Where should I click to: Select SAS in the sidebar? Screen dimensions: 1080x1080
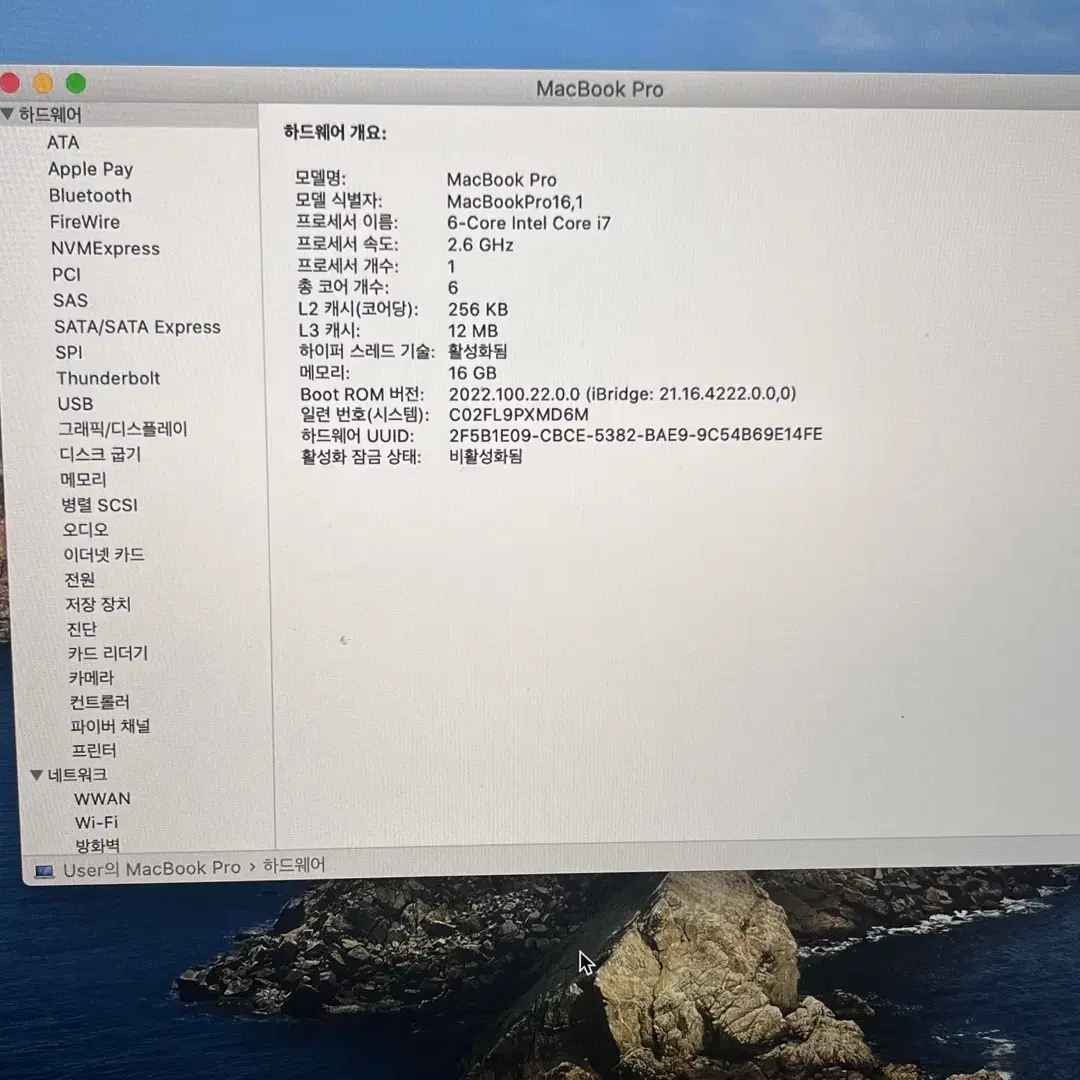pos(70,300)
